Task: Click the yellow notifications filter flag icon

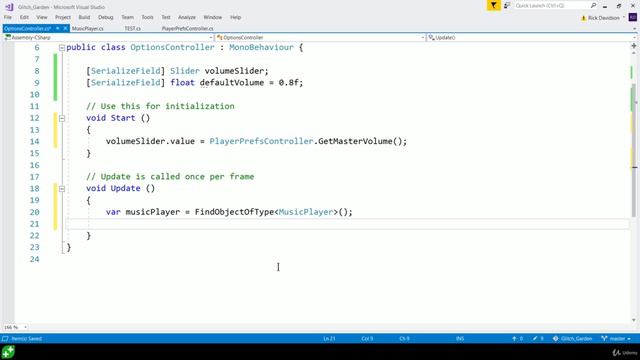Action: [493, 6]
